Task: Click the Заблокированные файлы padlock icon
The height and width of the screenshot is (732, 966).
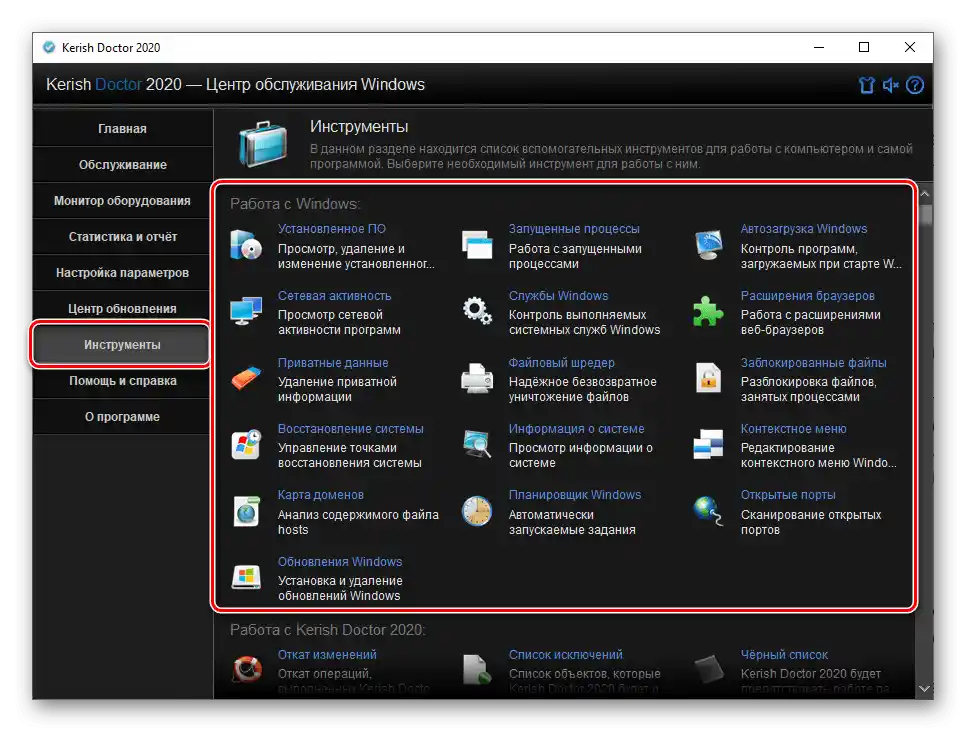Action: tap(708, 378)
